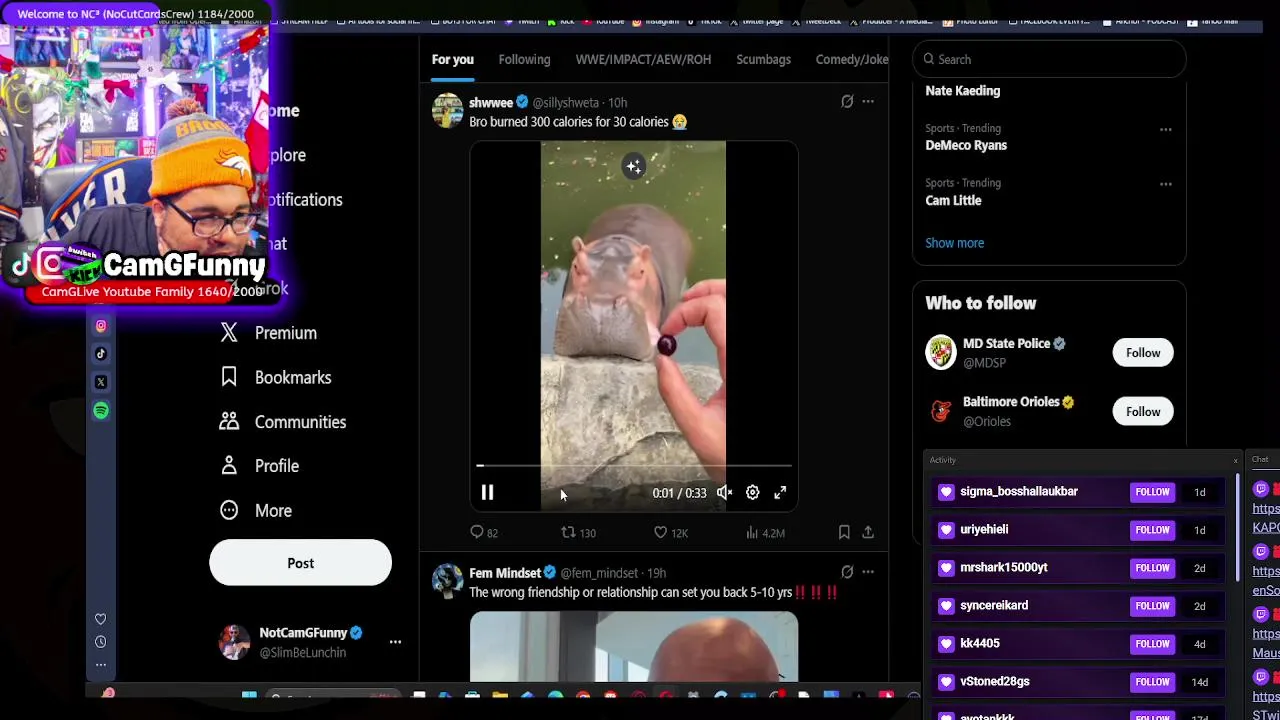Open Grok icon on shwwee's post
This screenshot has width=1280, height=720.
click(847, 102)
